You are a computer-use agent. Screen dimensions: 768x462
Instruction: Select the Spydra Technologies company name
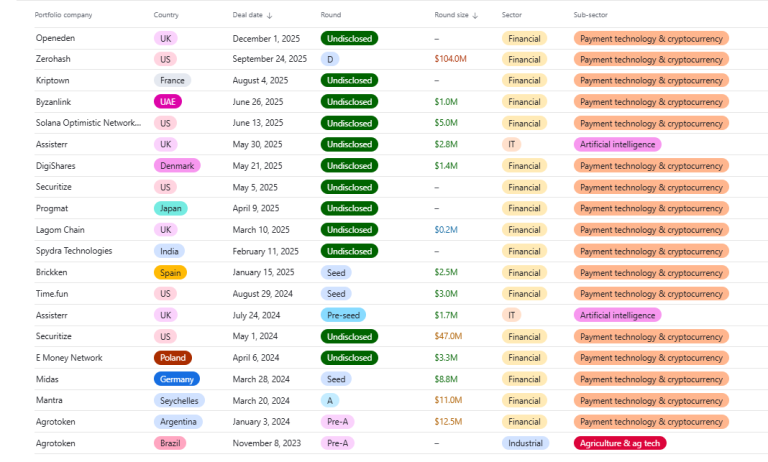tap(74, 251)
